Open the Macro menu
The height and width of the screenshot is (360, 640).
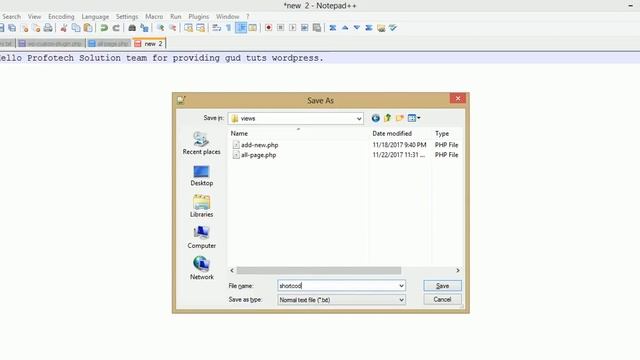click(x=154, y=17)
